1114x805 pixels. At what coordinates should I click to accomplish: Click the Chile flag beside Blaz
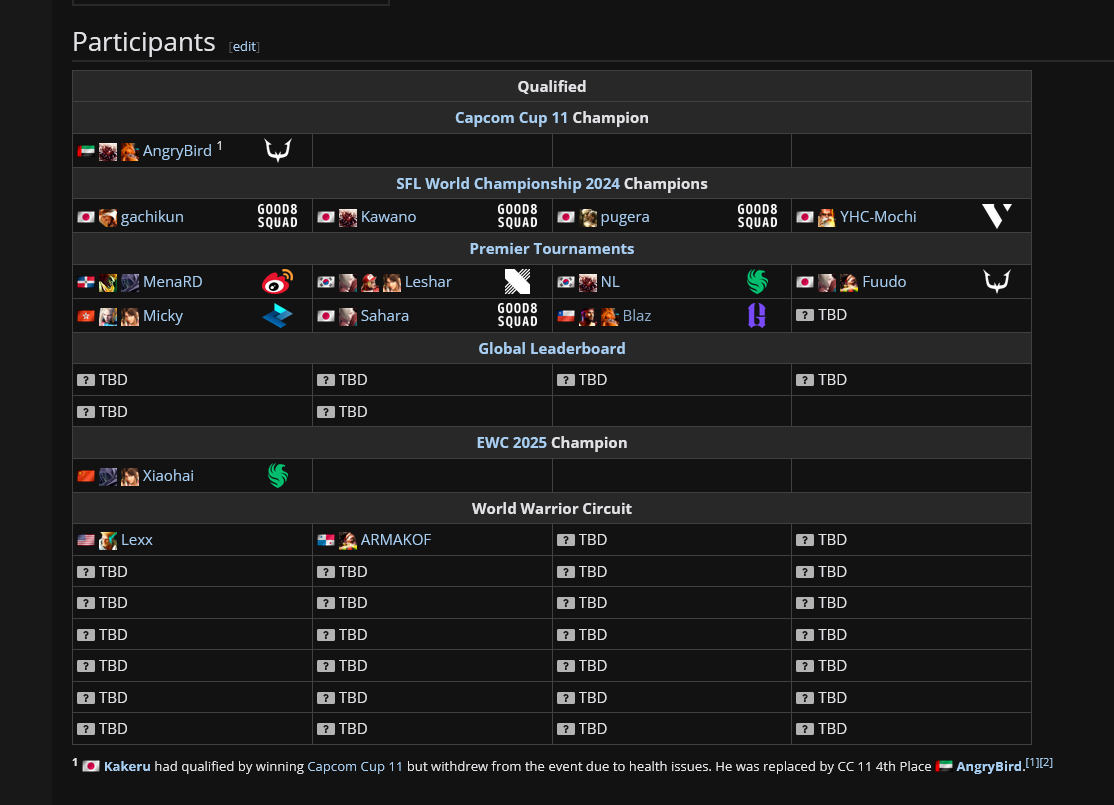[x=566, y=316]
